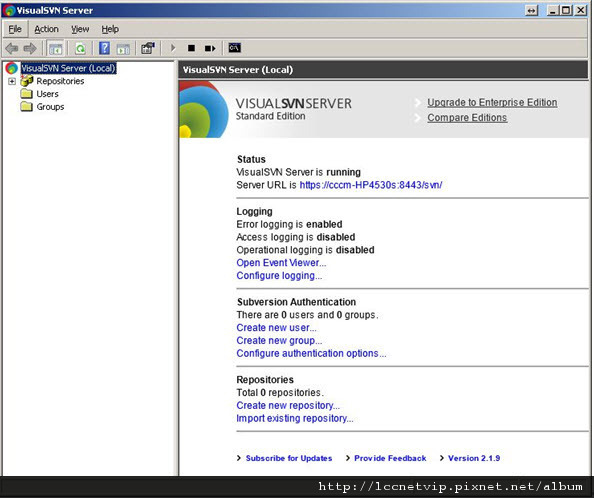Click the Compare Editions link
Image resolution: width=594 pixels, height=498 pixels.
click(467, 118)
